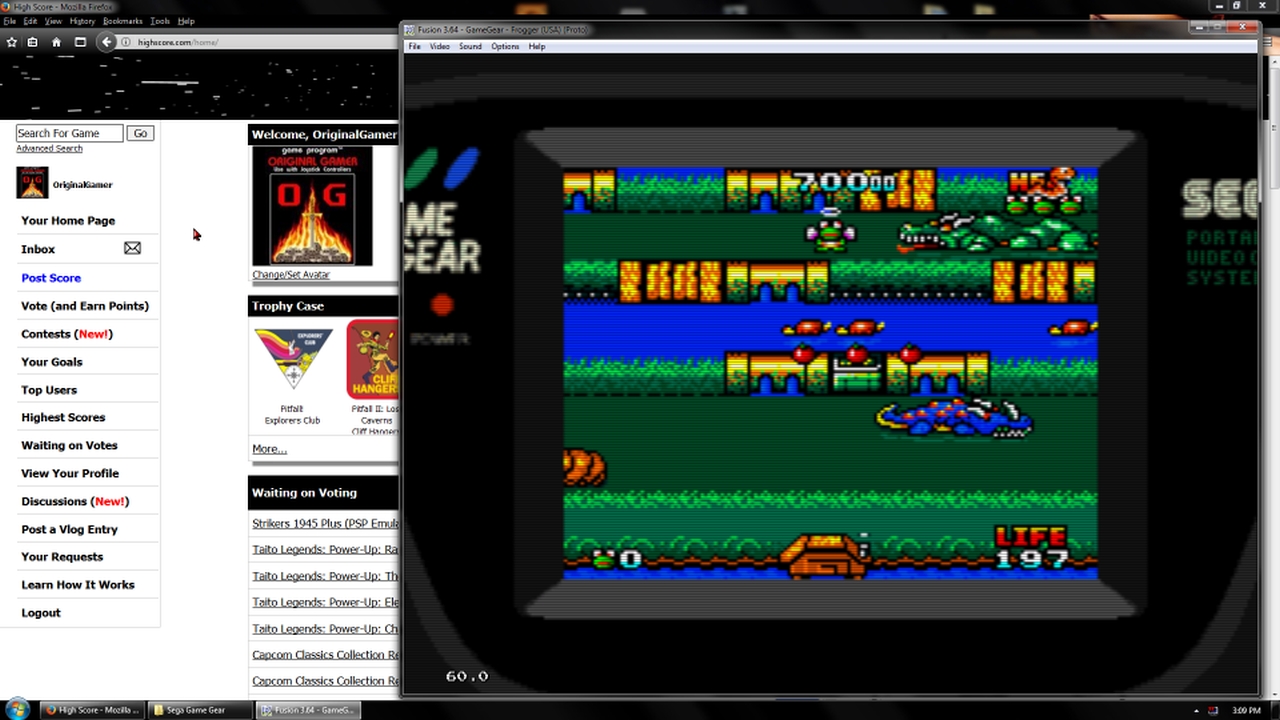This screenshot has height=720, width=1280.
Task: Open Firefox Bookmarks menu
Action: (122, 21)
